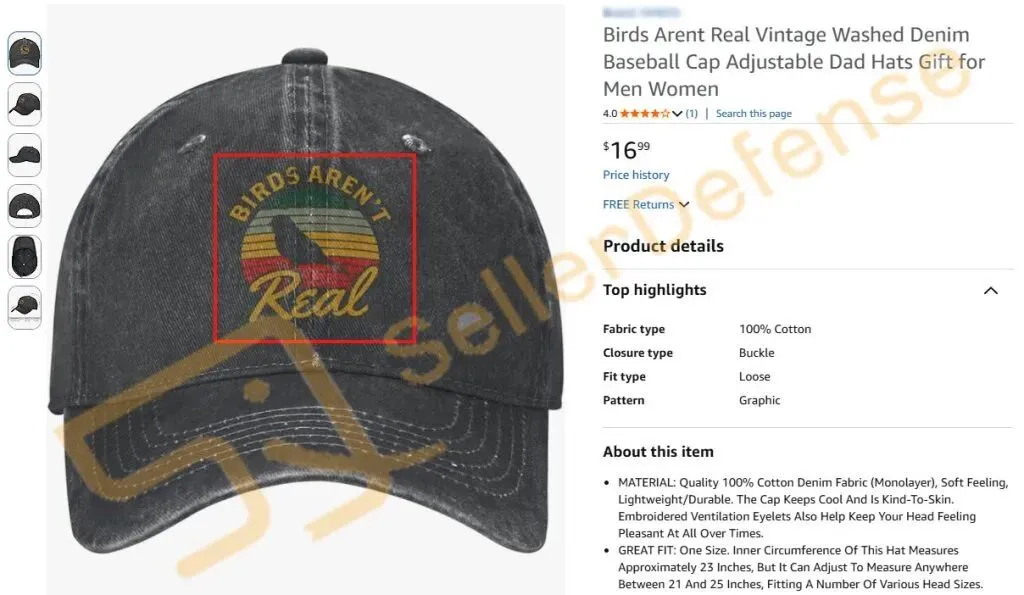Image resolution: width=1024 pixels, height=595 pixels.
Task: Expand the FREE Returns chevron arrow
Action: tap(684, 204)
